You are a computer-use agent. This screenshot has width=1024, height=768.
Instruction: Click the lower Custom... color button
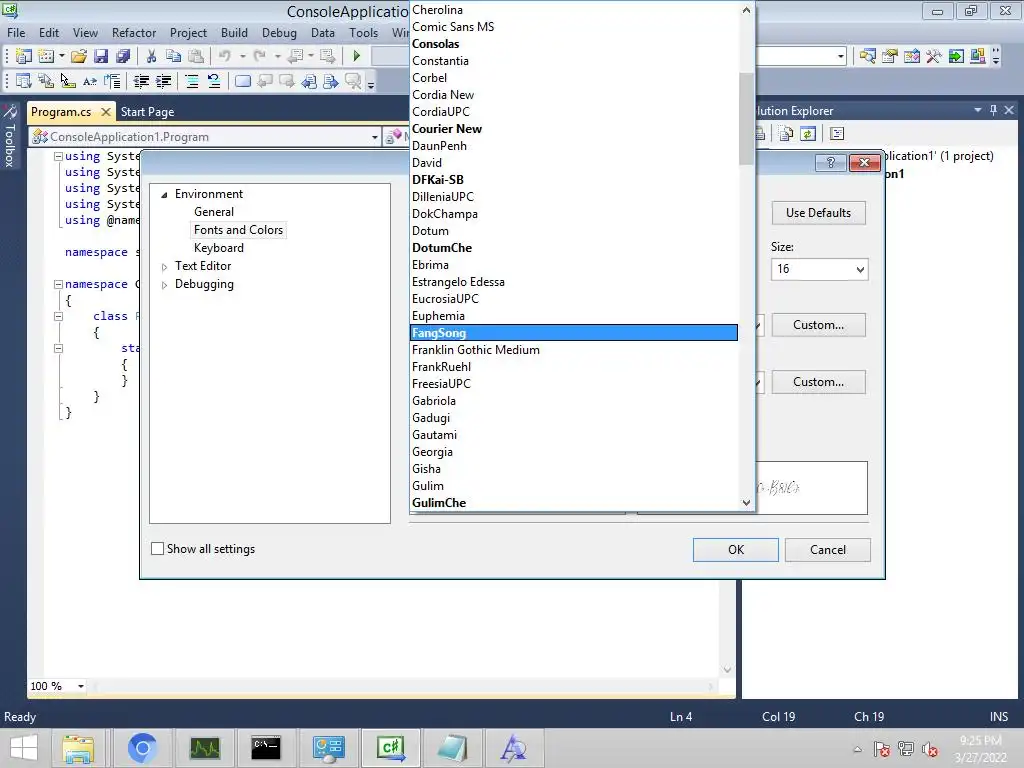[818, 382]
